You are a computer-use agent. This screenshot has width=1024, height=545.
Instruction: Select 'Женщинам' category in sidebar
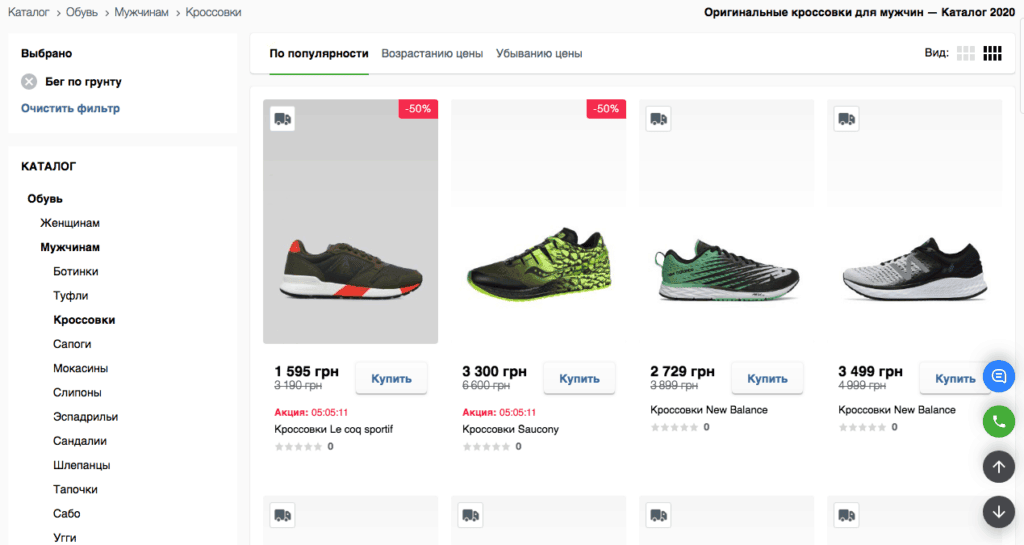click(70, 223)
